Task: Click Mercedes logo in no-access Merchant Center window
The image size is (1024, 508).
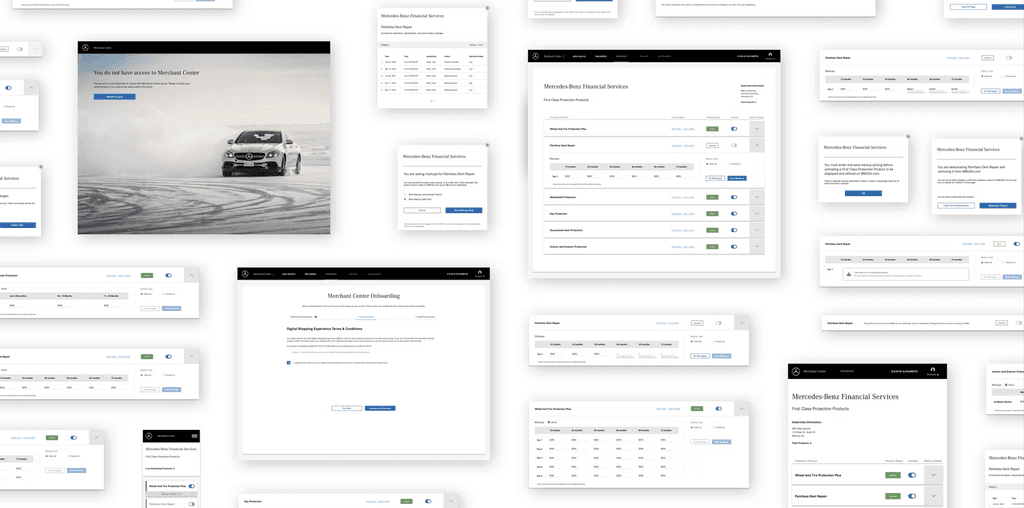Action: click(84, 48)
